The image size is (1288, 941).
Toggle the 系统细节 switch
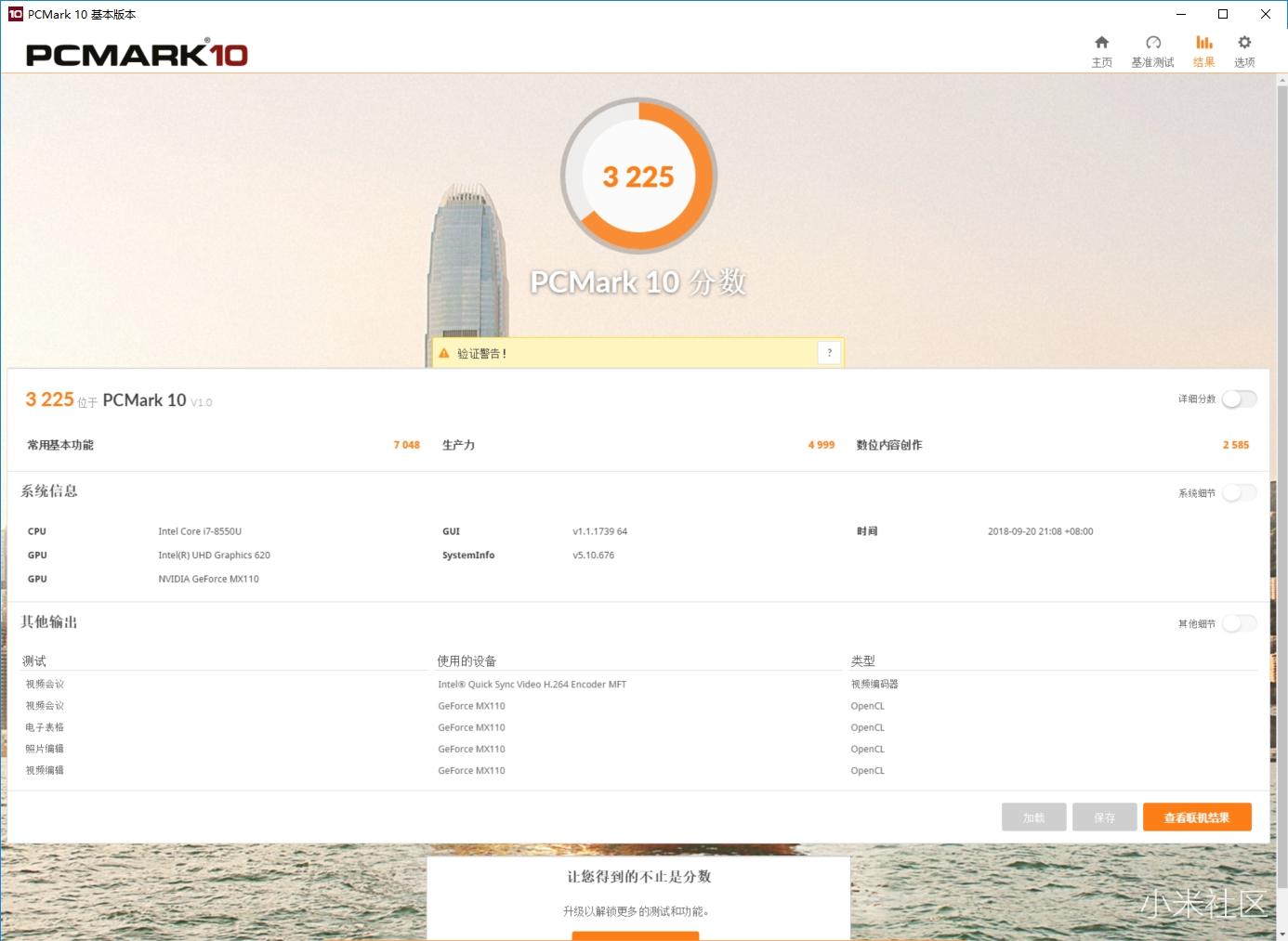pyautogui.click(x=1240, y=492)
